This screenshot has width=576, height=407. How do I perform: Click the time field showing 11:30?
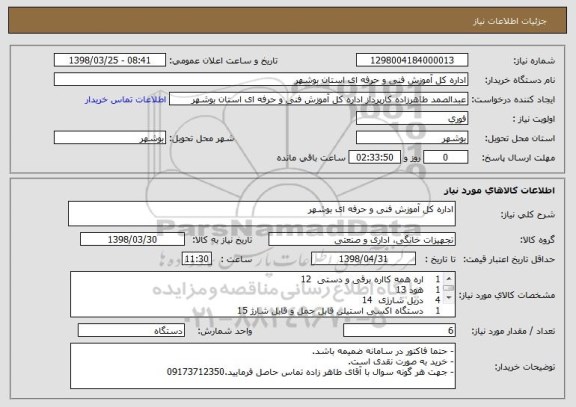point(197,259)
